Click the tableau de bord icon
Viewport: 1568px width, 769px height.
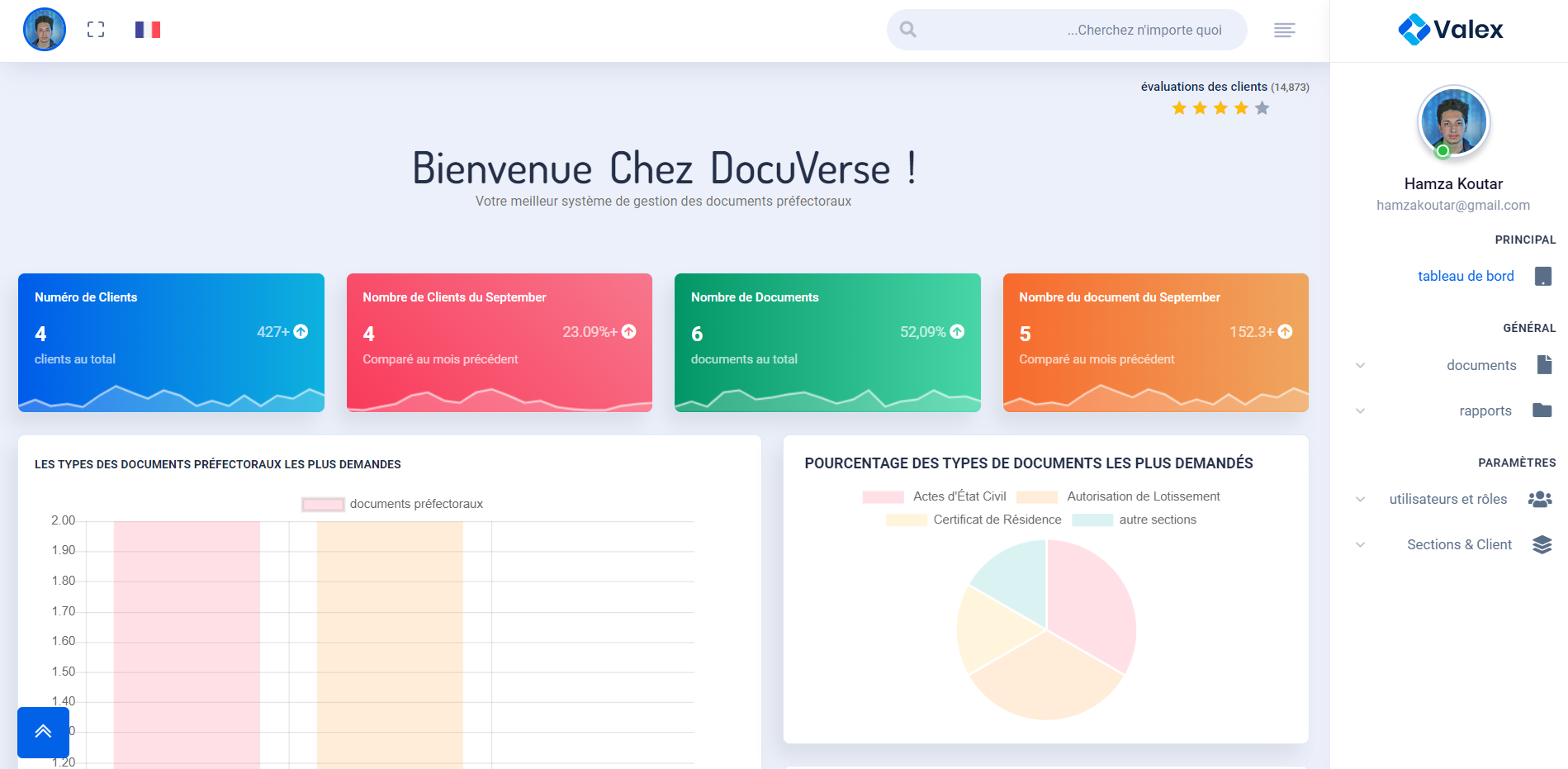pyautogui.click(x=1543, y=276)
